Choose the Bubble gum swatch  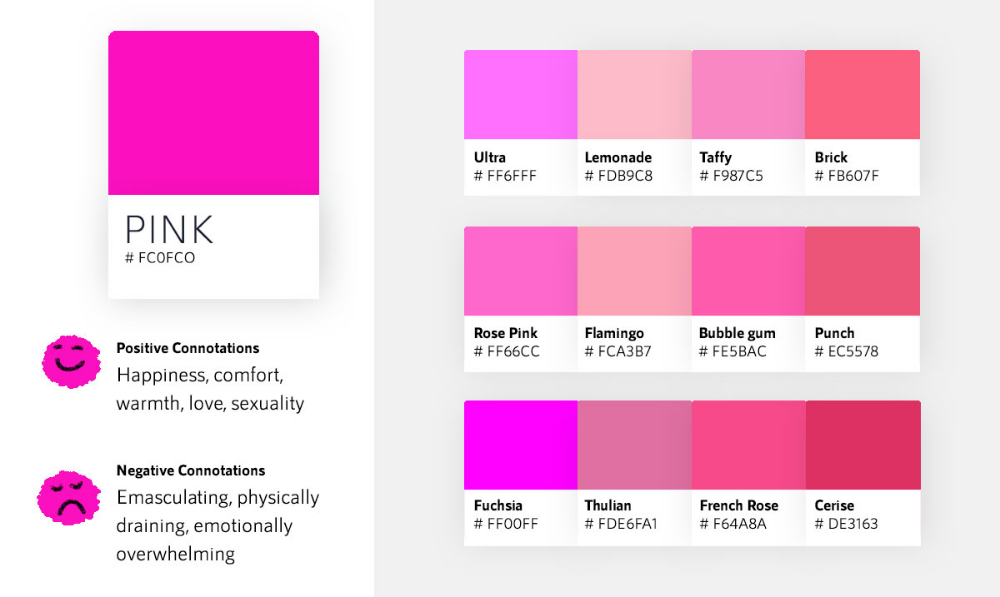click(748, 271)
